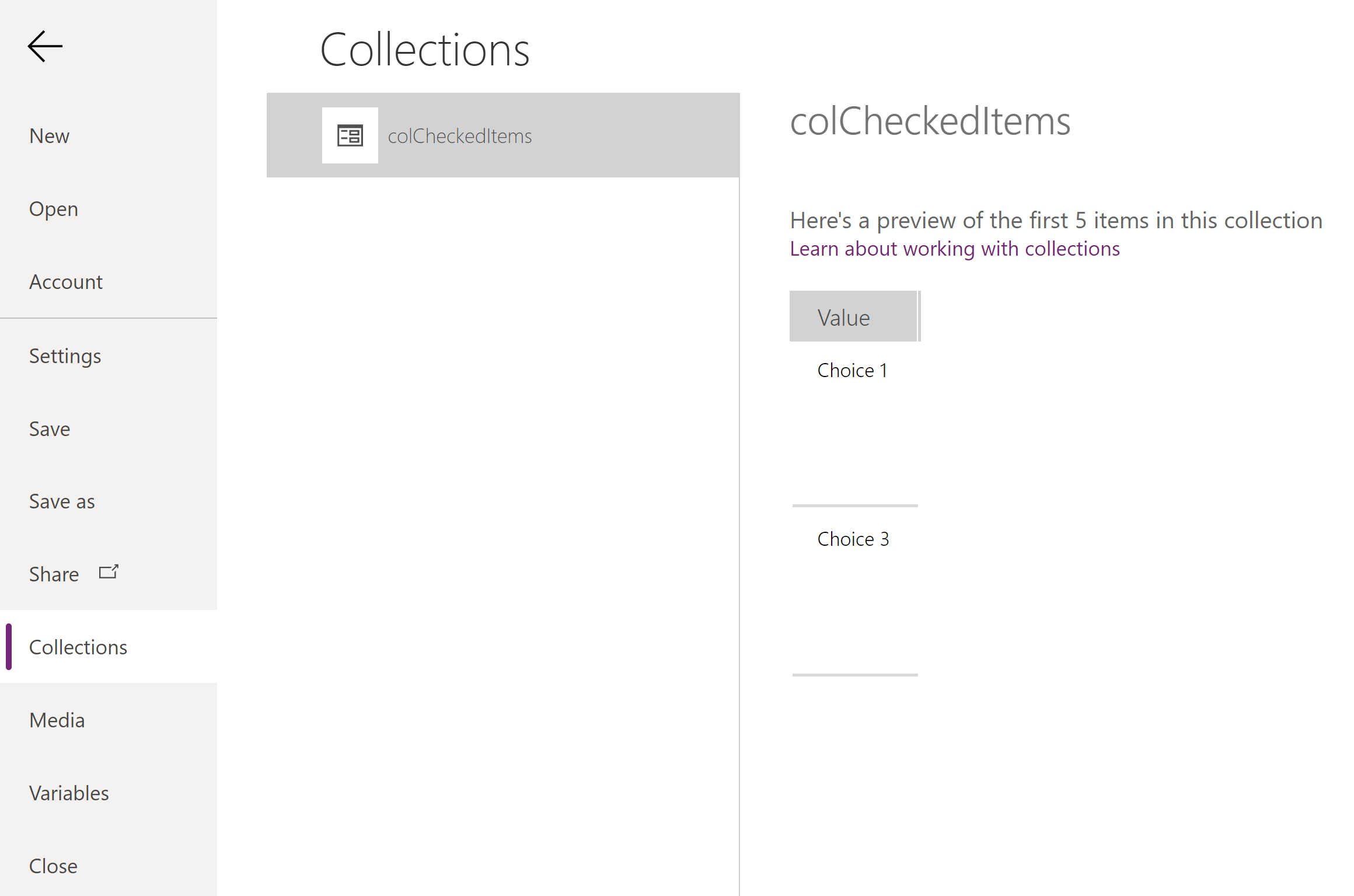Open an existing app with Open
1354x896 pixels.
[53, 208]
